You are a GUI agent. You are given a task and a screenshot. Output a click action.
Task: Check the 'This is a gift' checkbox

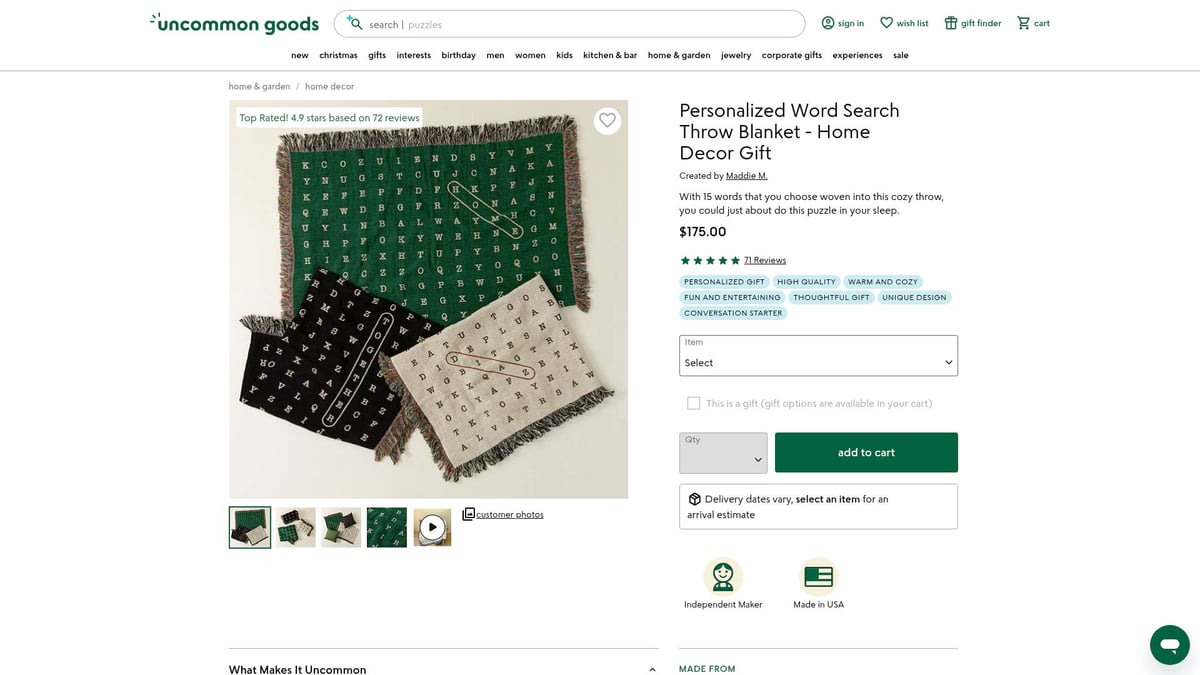pos(693,403)
